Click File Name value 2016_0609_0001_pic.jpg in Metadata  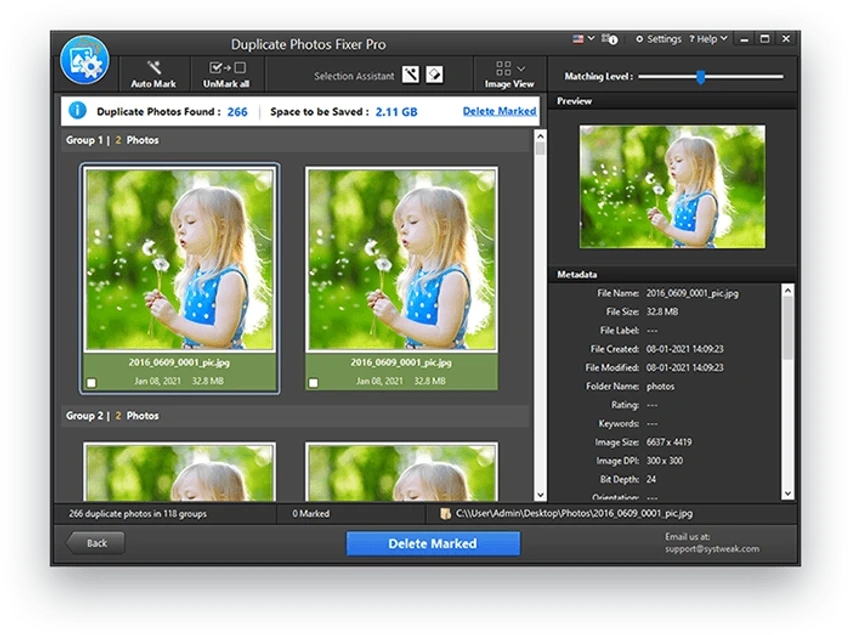point(692,293)
